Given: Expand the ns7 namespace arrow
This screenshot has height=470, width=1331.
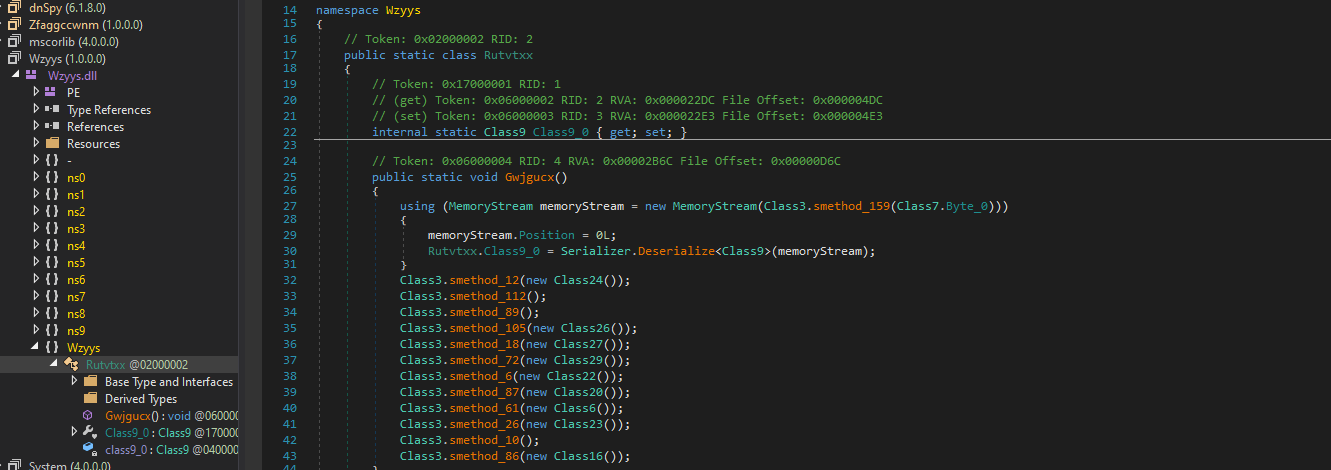Looking at the screenshot, I should 36,296.
